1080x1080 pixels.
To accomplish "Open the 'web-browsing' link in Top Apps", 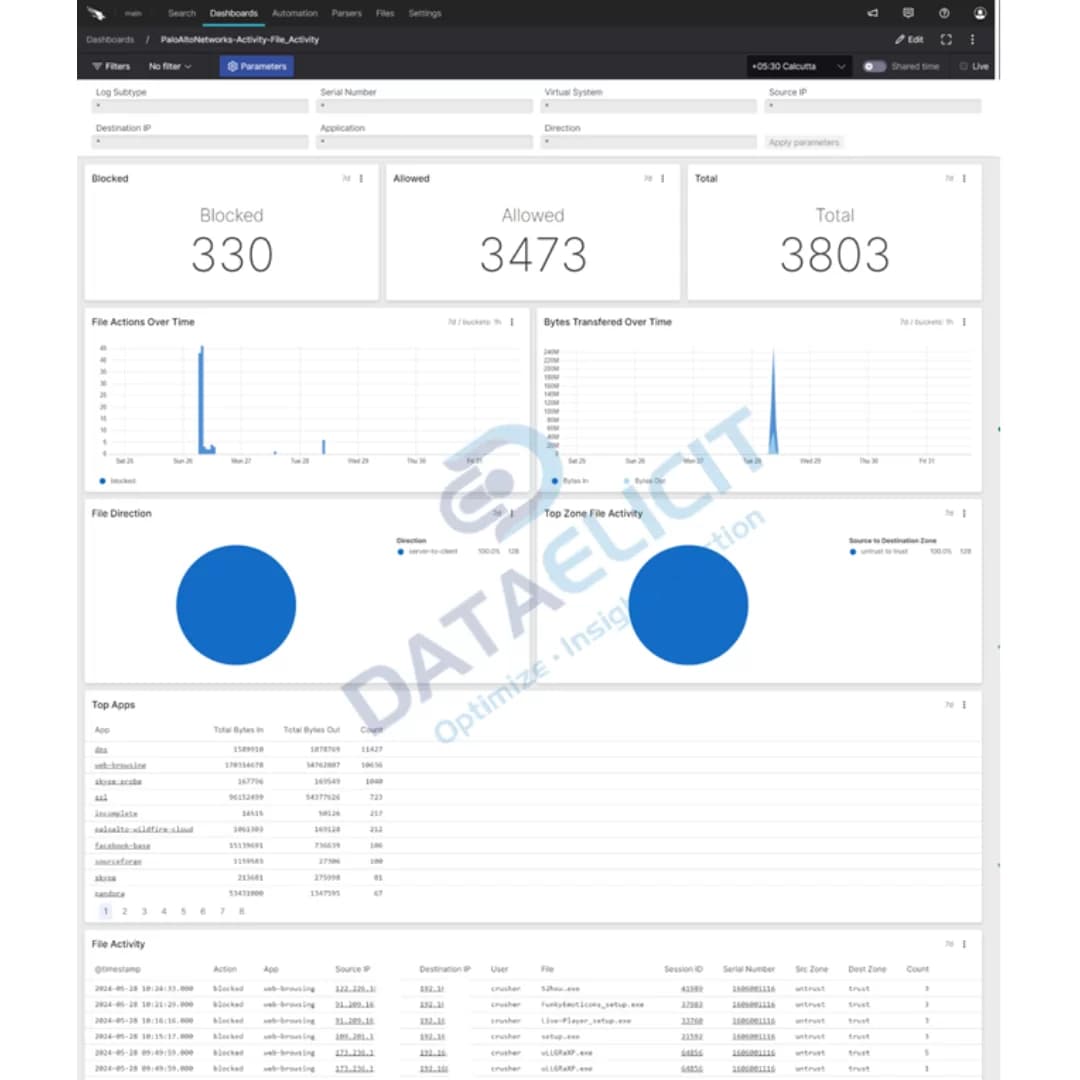I will [120, 764].
